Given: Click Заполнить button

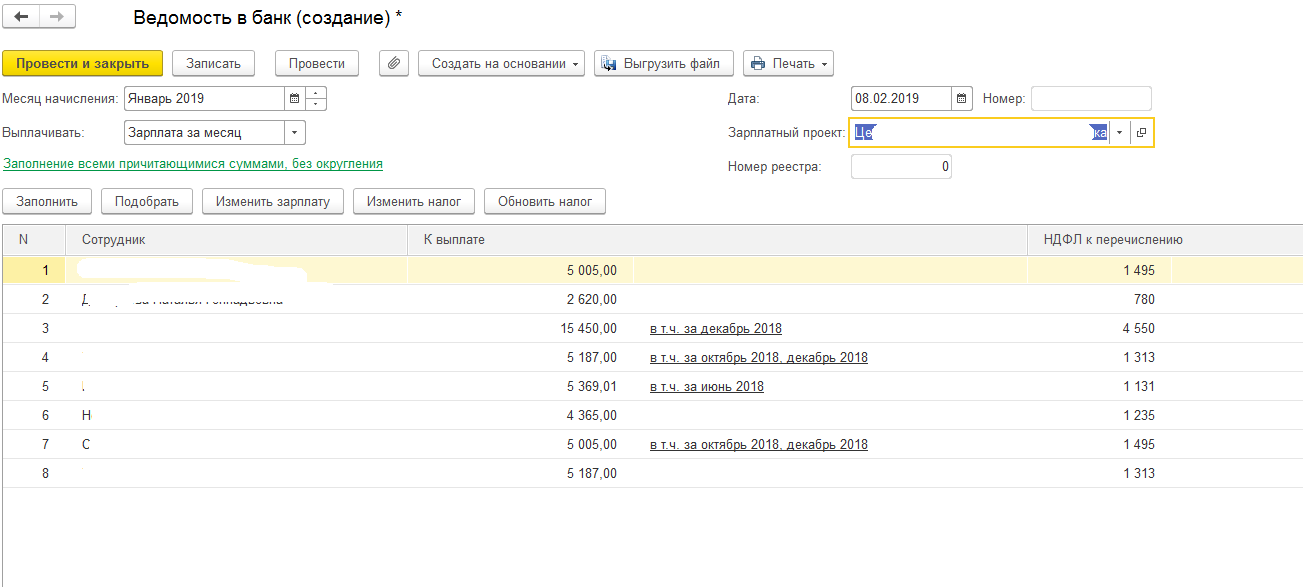Looking at the screenshot, I should click(x=47, y=201).
